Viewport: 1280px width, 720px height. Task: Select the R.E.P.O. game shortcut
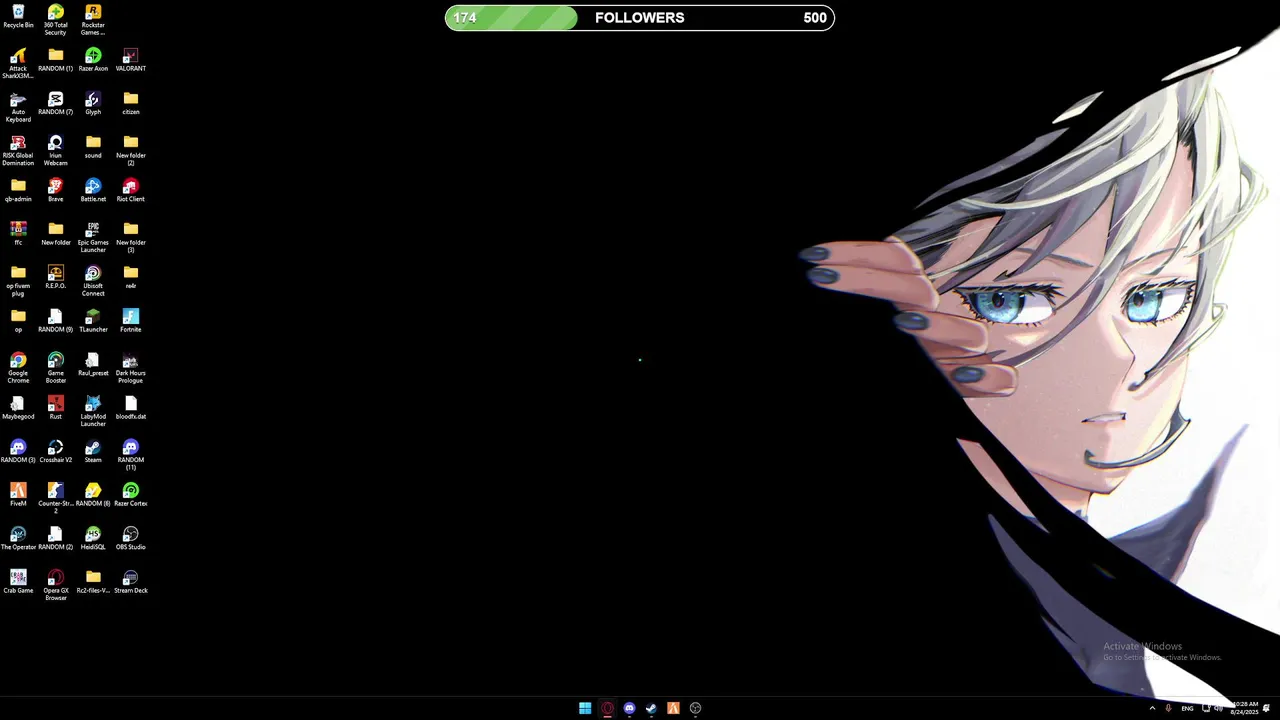tap(55, 277)
